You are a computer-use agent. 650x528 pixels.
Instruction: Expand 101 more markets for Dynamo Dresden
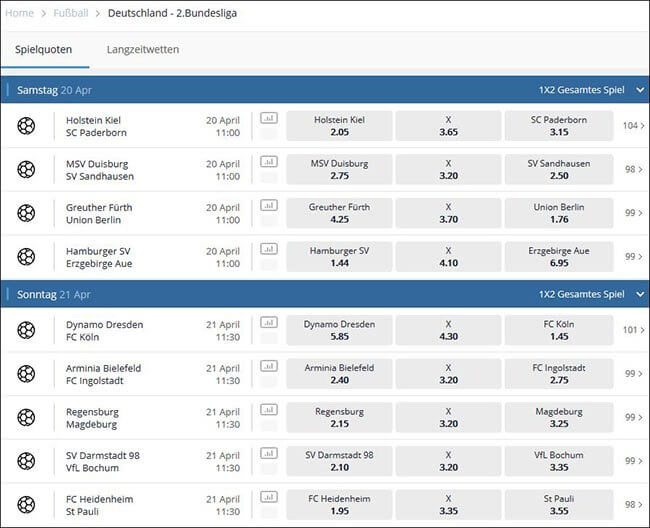click(634, 330)
